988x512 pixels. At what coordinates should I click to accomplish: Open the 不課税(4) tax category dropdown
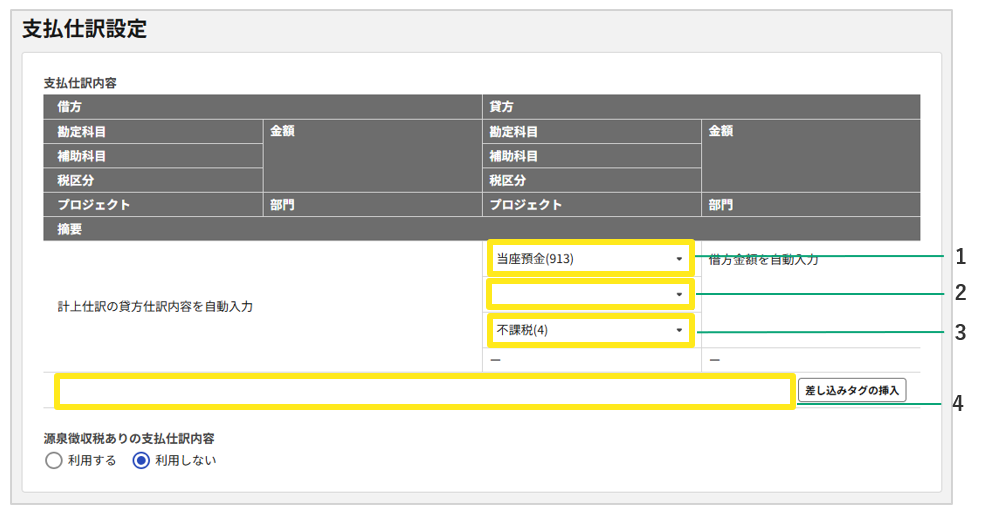pos(590,330)
